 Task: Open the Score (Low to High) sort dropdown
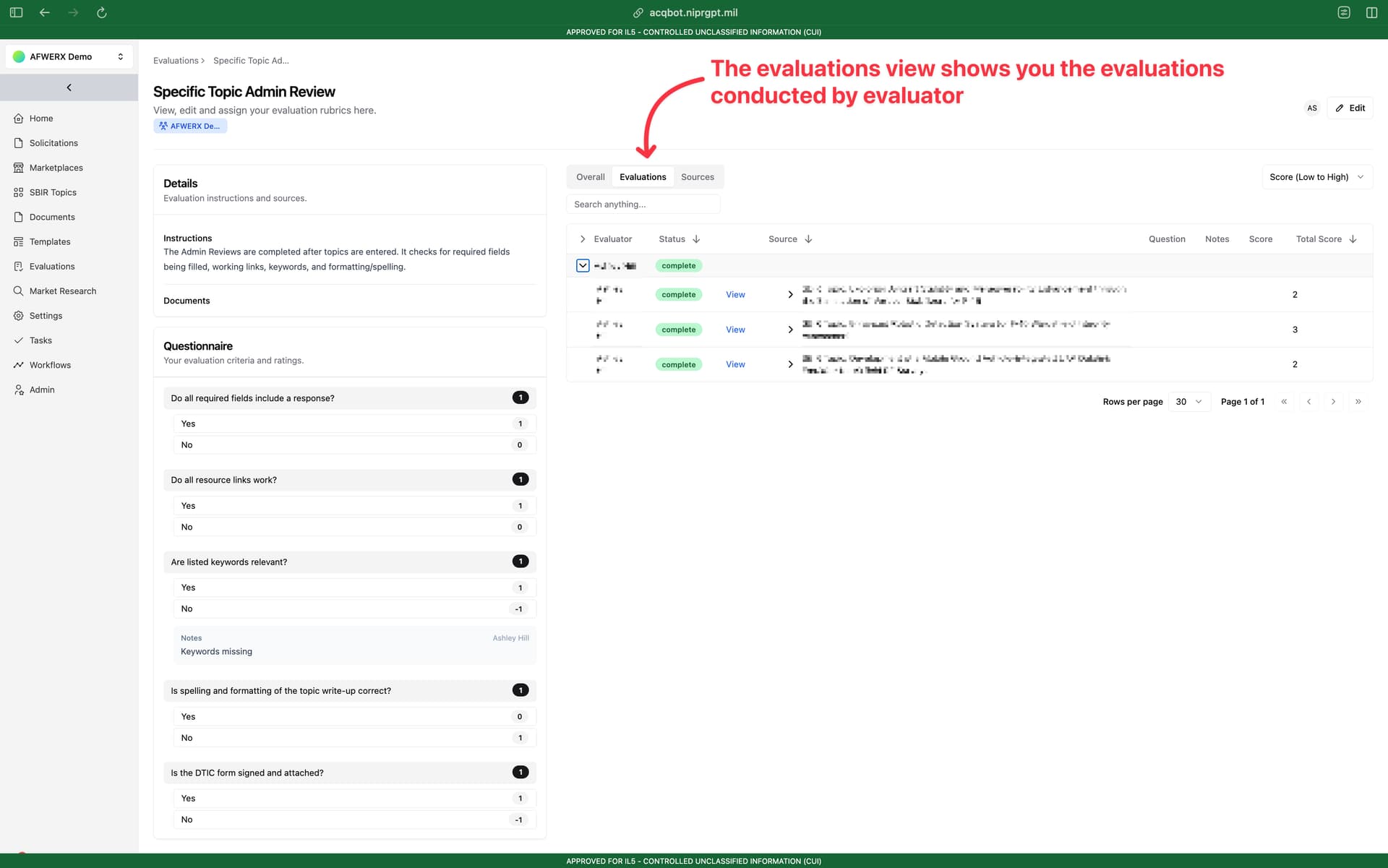[1316, 177]
